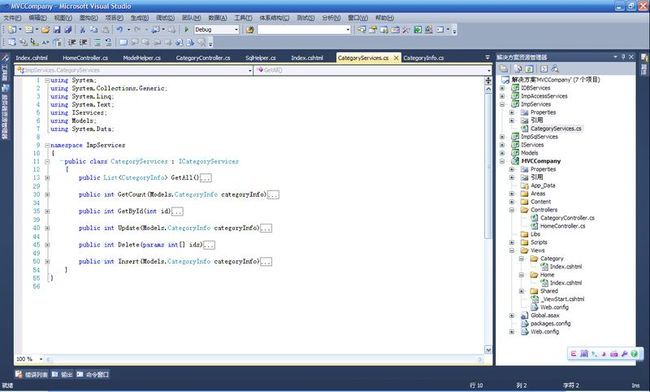The image size is (650, 392).
Task: Select CategoryServices.cs in Solution Explorer
Action: [556, 128]
